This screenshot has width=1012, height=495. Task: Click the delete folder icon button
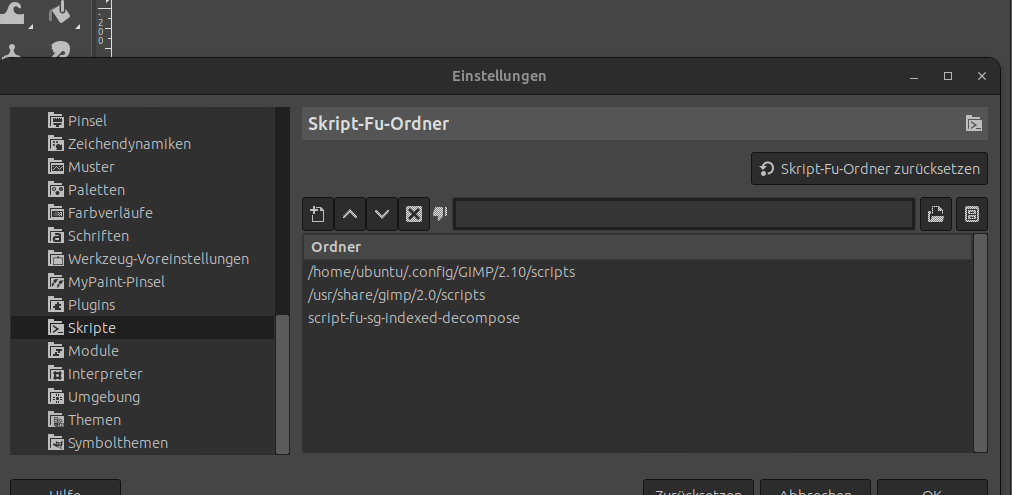[414, 214]
